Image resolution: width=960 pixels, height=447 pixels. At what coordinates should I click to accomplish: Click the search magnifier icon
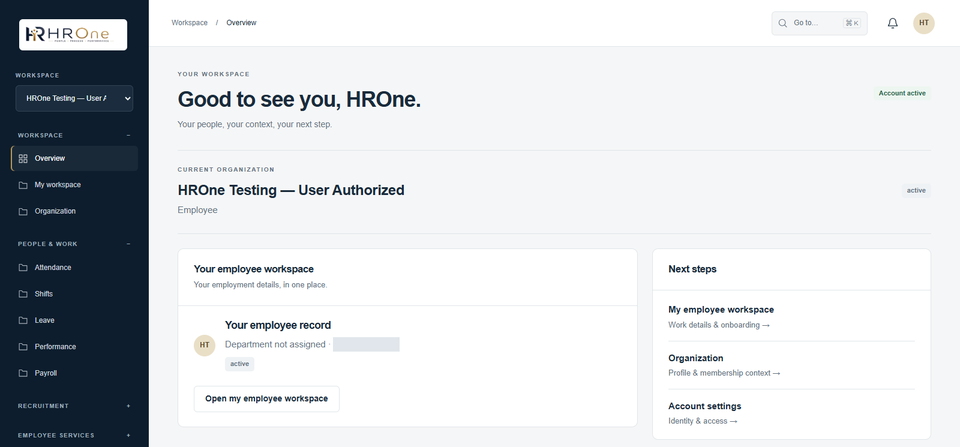782,23
